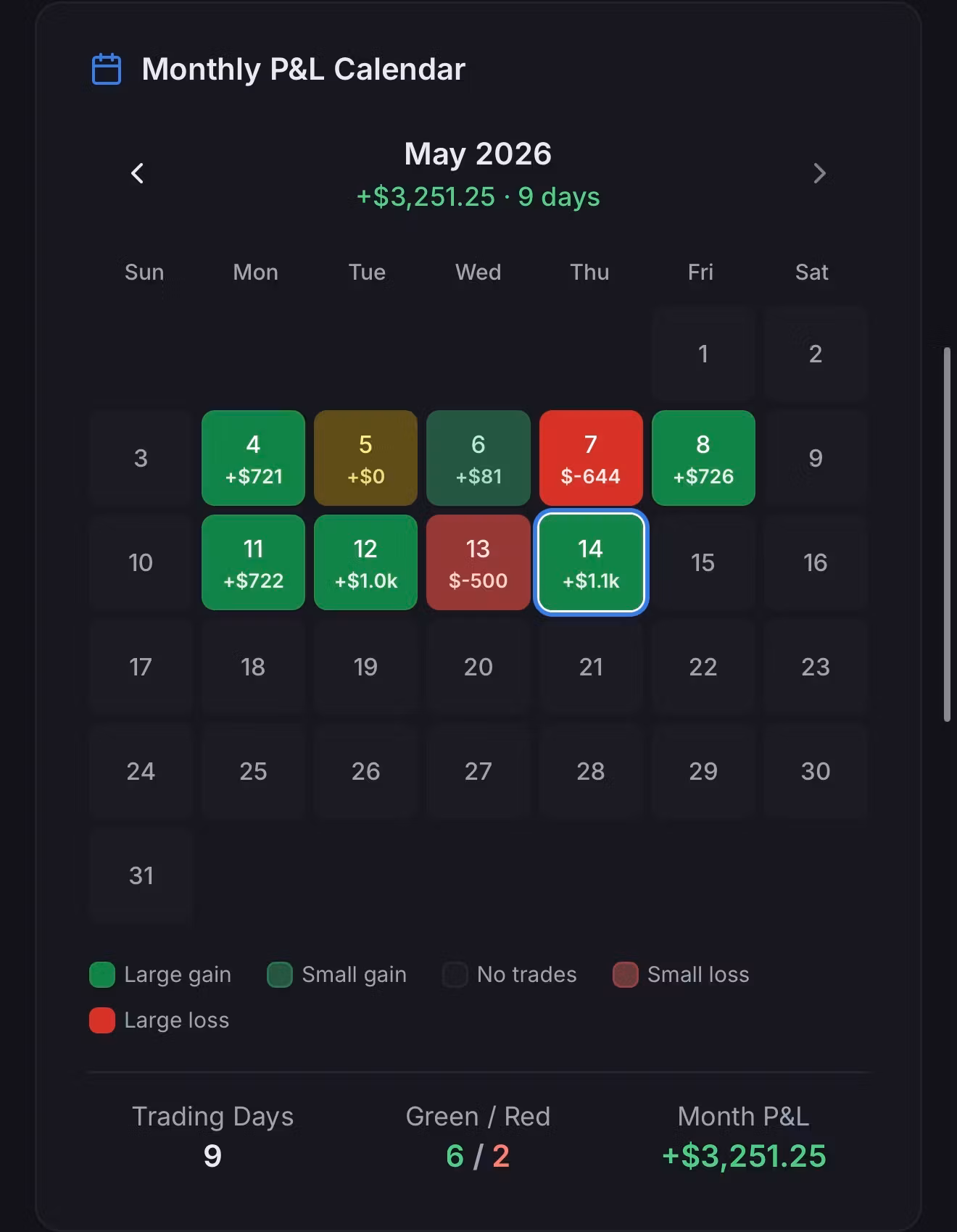
Task: Click the Large loss red legend swatch
Action: point(102,1020)
